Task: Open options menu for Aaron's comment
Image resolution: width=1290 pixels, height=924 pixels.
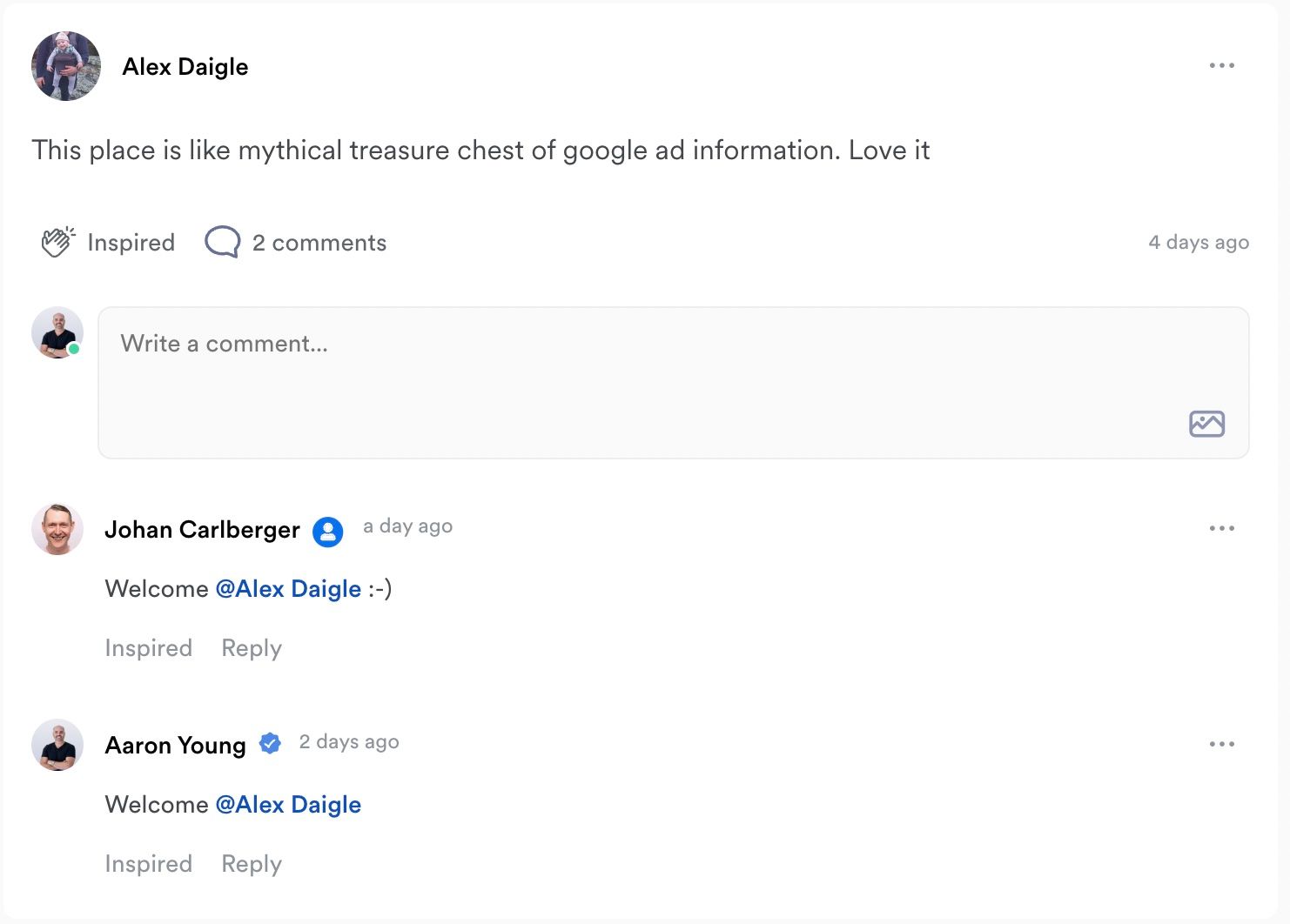Action: pos(1221,744)
